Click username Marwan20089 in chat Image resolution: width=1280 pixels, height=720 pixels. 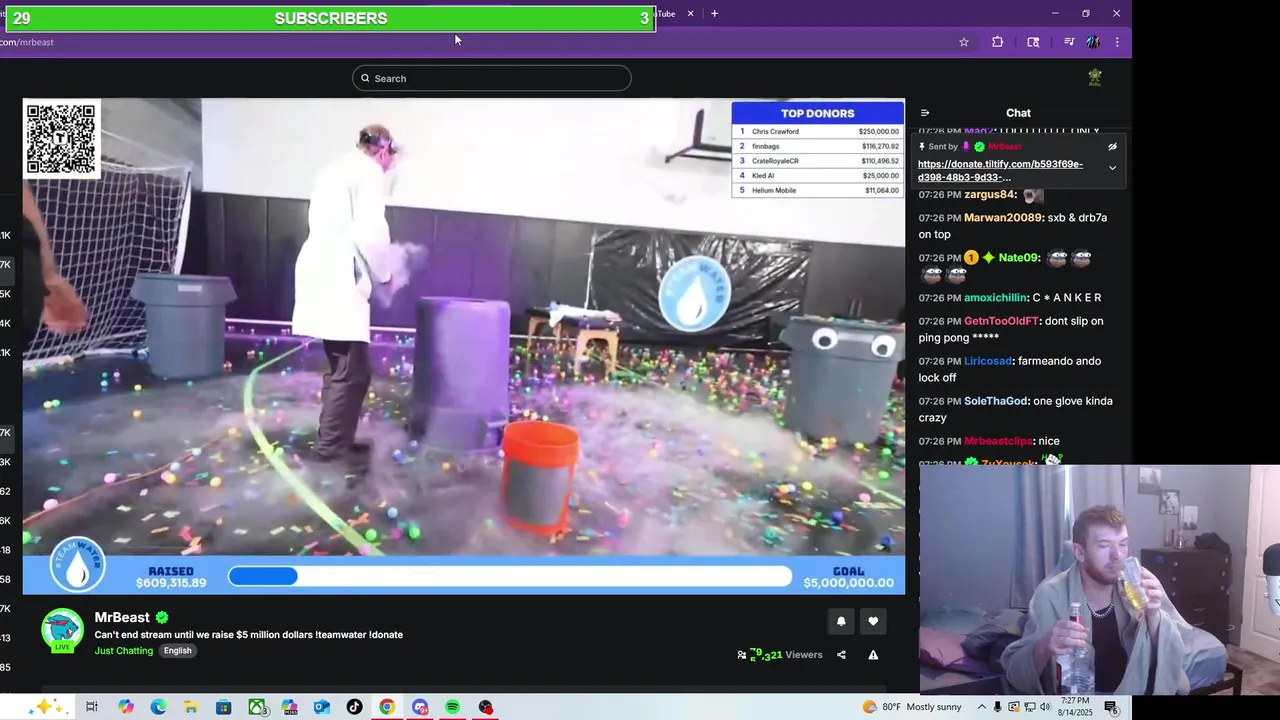tap(1004, 218)
